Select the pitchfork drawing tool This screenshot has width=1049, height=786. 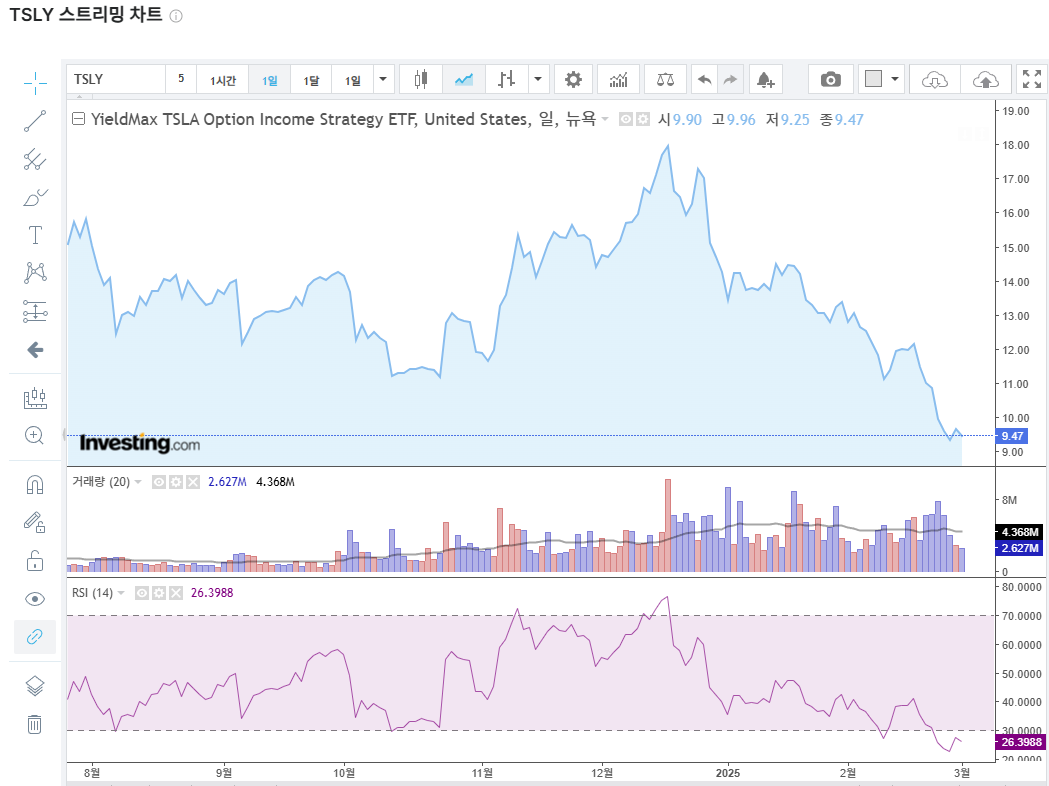[35, 159]
